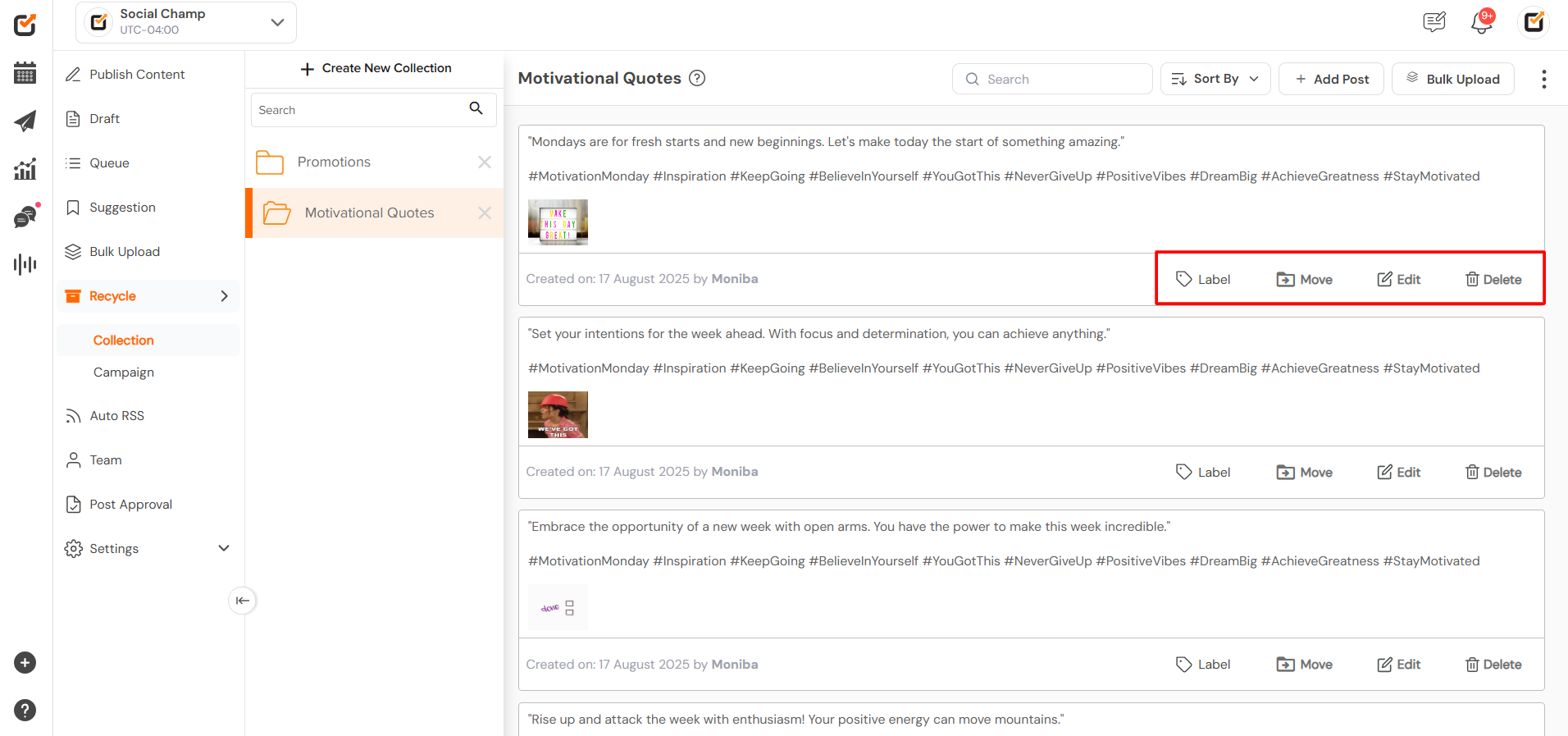Move the 'Embrace the opportunity' post

click(1305, 664)
